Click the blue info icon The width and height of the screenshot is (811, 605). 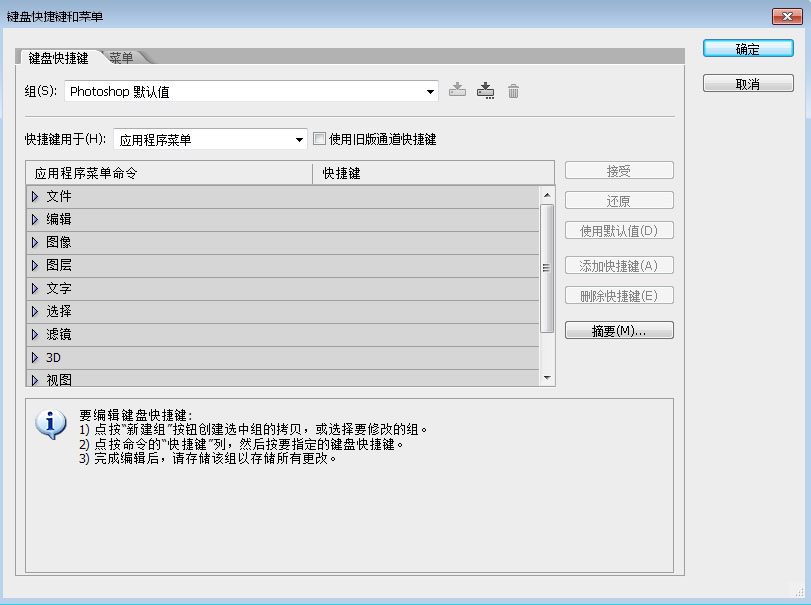50,424
